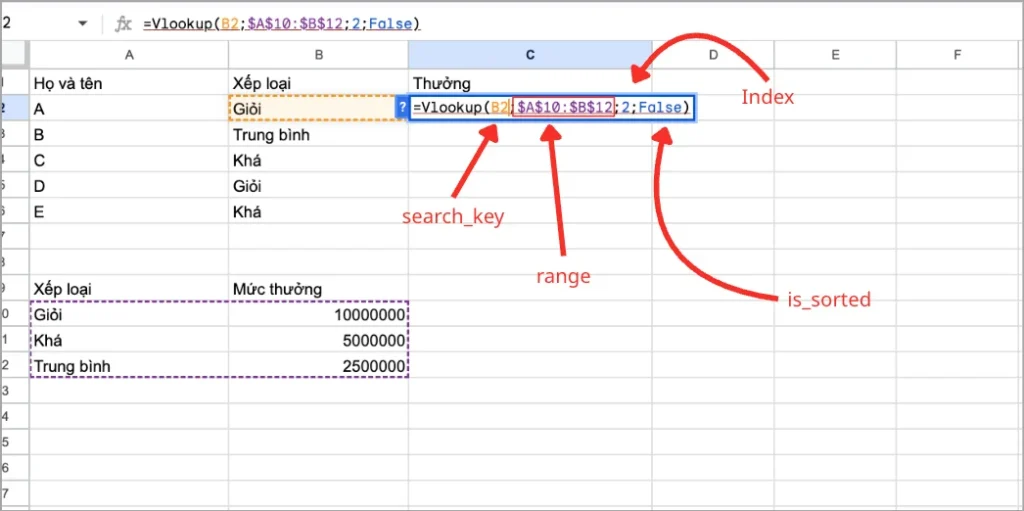Select the name cell "E" under Họ và tên
This screenshot has height=511, width=1024.
(129, 211)
